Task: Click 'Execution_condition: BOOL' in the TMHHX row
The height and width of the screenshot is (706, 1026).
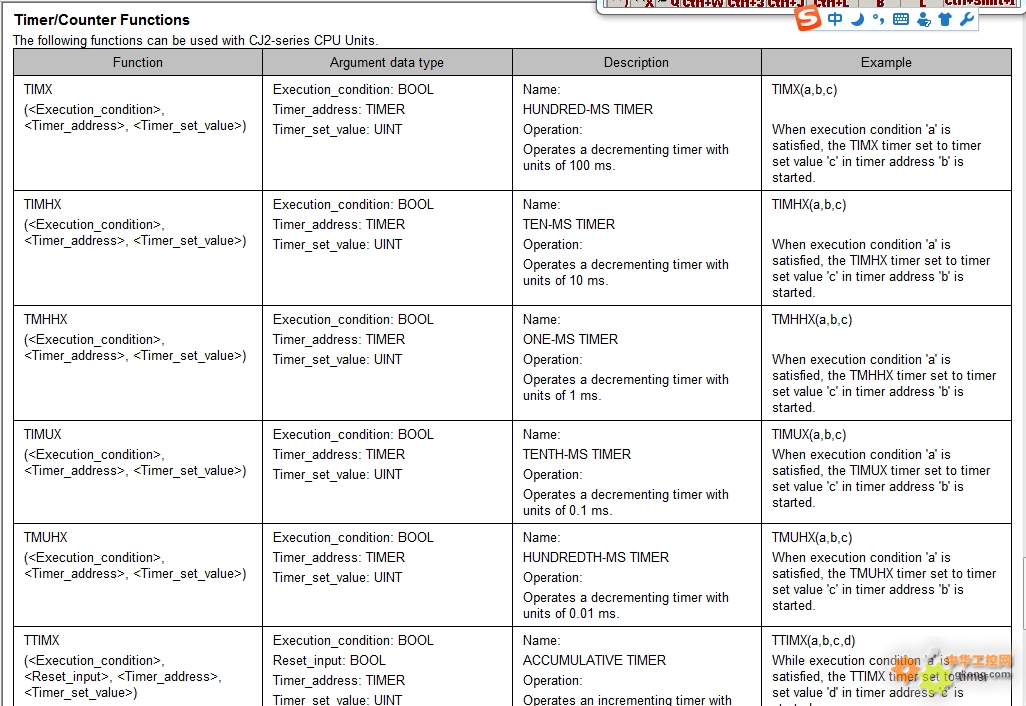Action: point(353,319)
